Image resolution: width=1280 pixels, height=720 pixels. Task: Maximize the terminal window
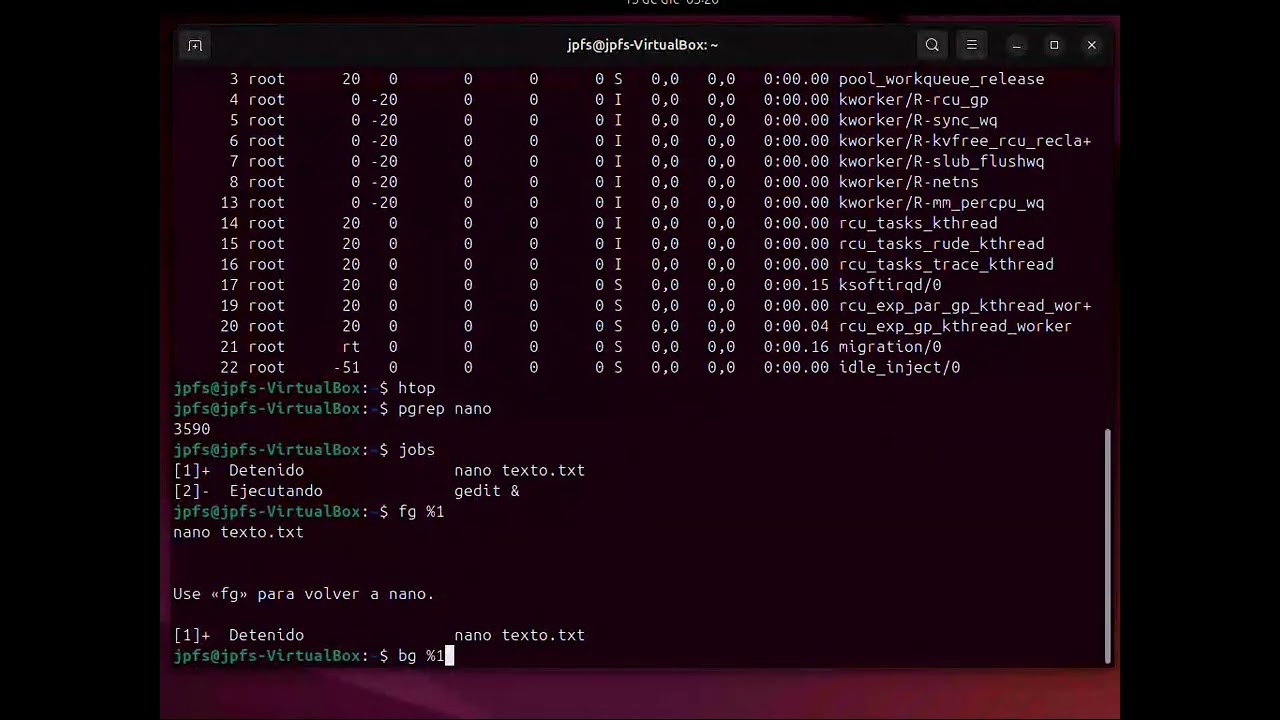point(1054,45)
